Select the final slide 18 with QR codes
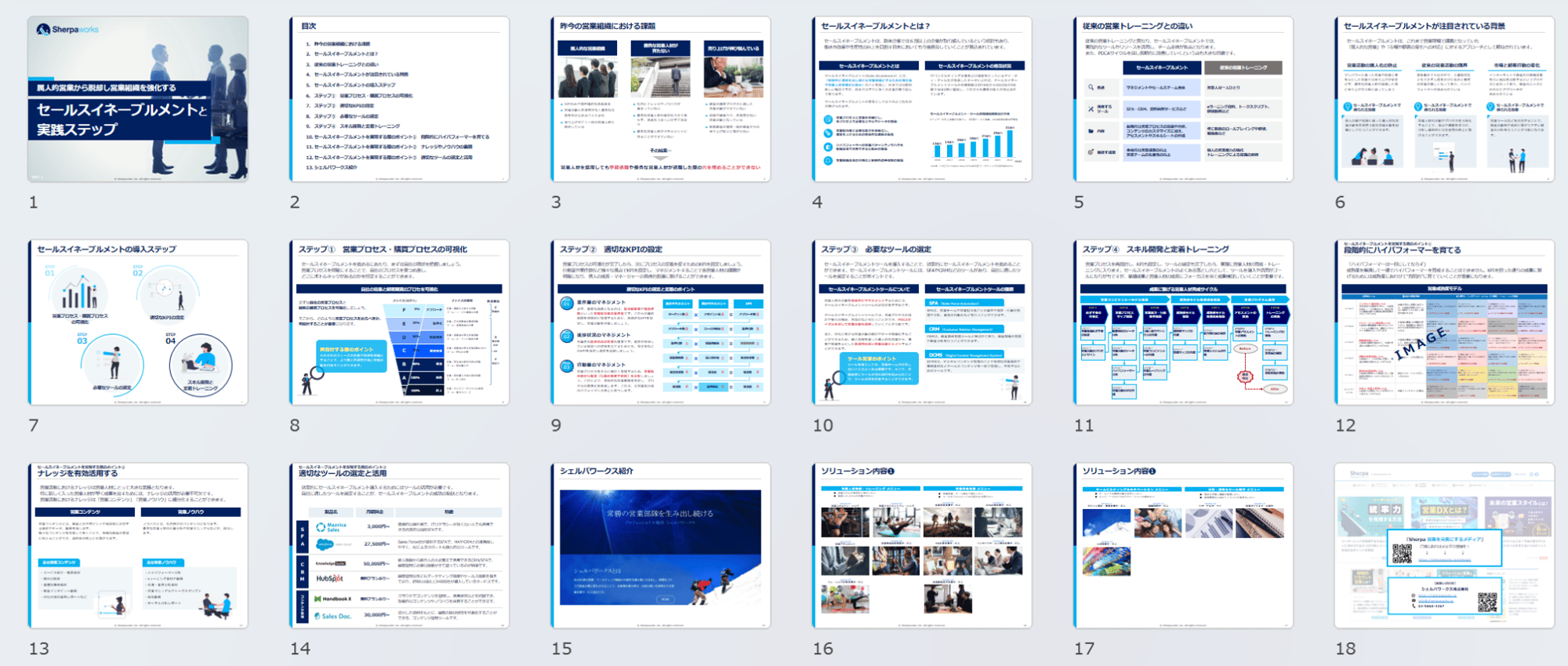This screenshot has height=666, width=1568. (1444, 545)
